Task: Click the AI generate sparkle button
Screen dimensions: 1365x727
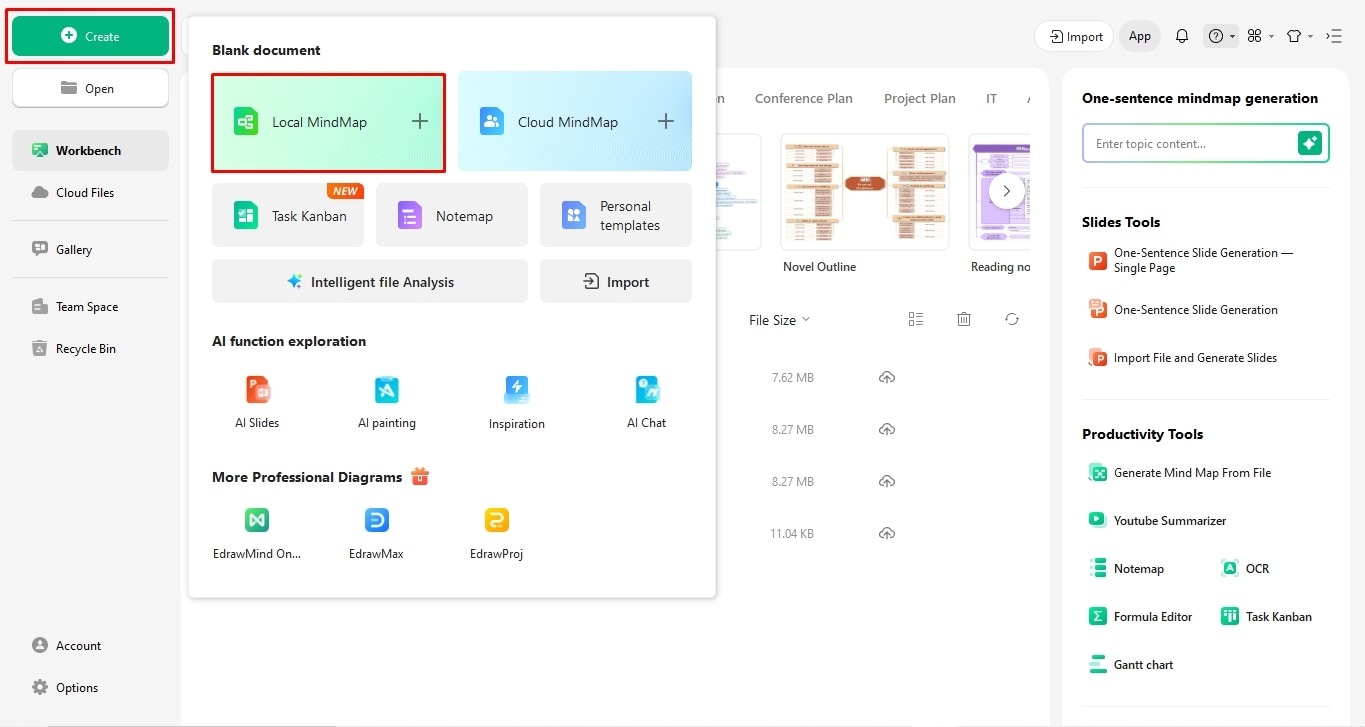Action: coord(1310,143)
